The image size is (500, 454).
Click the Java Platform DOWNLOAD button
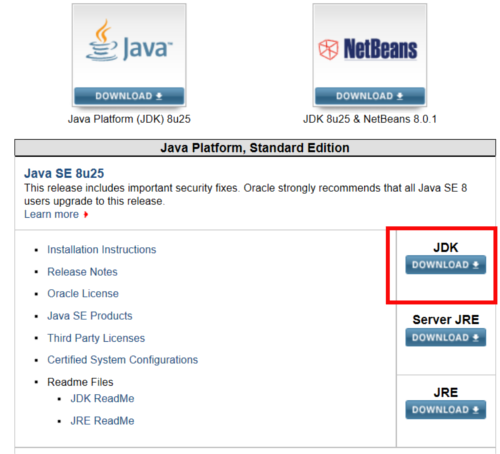coord(129,96)
